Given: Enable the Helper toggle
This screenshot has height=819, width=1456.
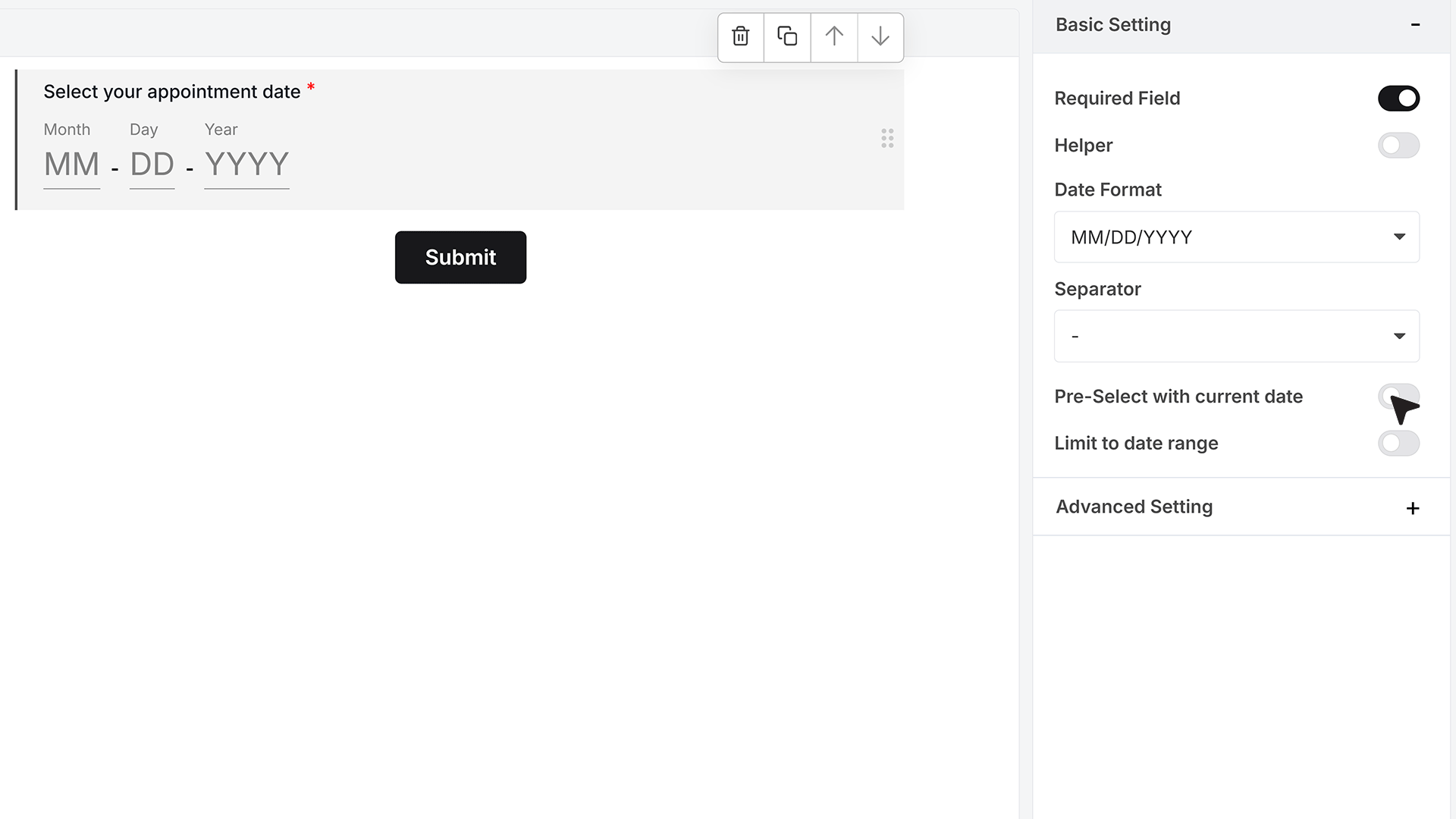Looking at the screenshot, I should click(x=1398, y=146).
